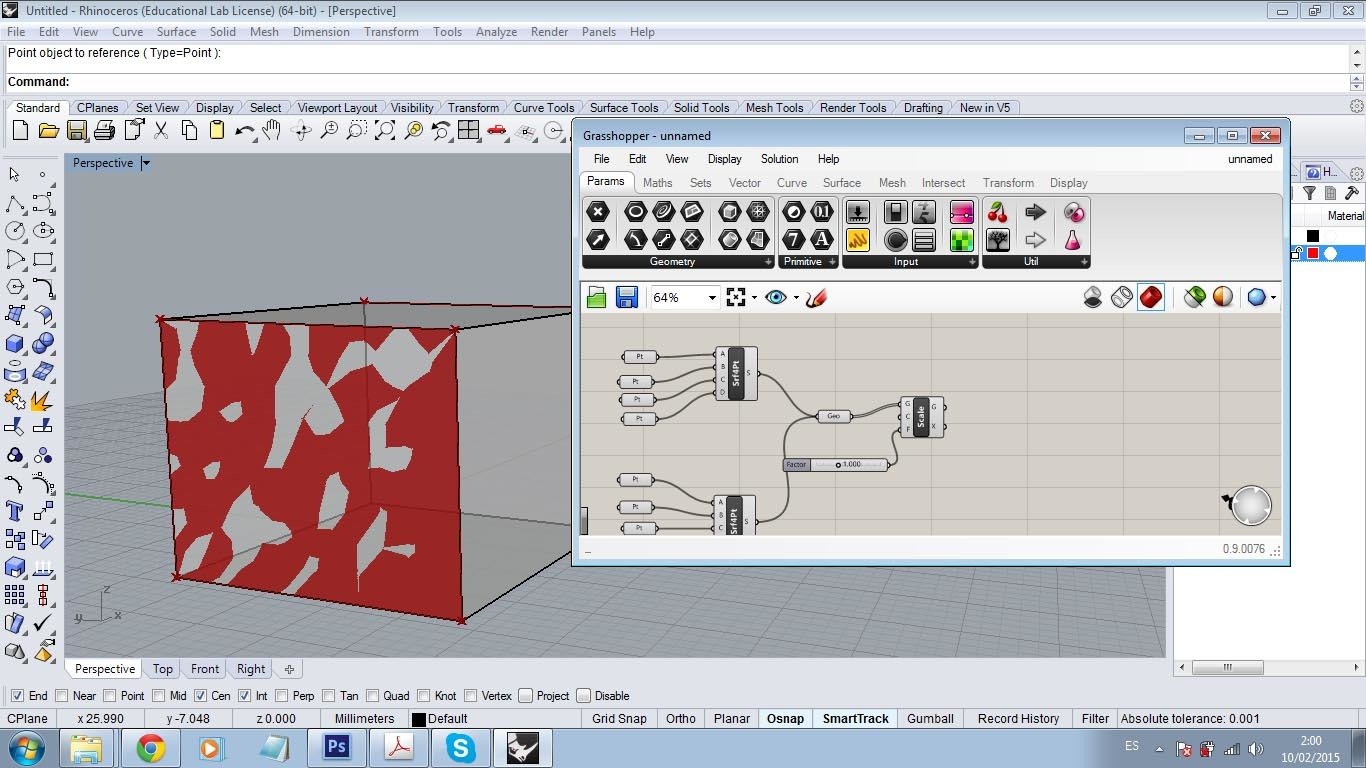The height and width of the screenshot is (768, 1366).
Task: Click the Zoom Extents icon
Action: point(385,130)
